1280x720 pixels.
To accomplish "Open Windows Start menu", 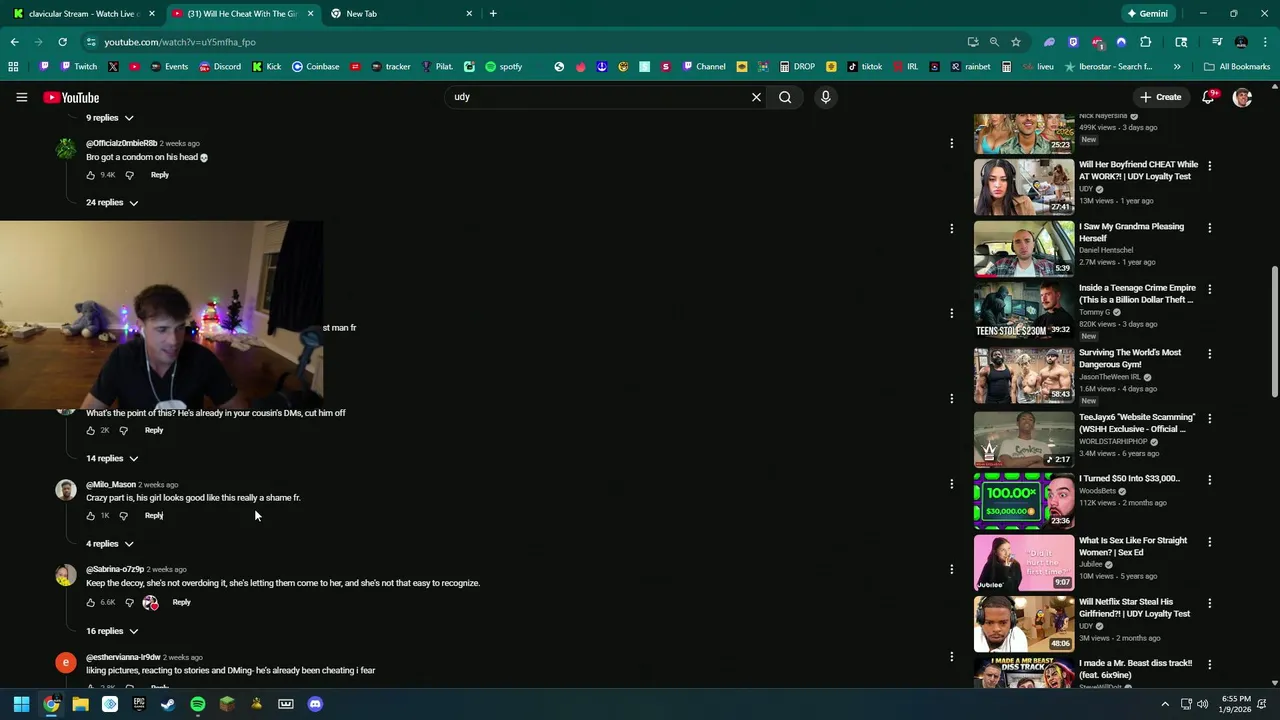I will tap(21, 704).
